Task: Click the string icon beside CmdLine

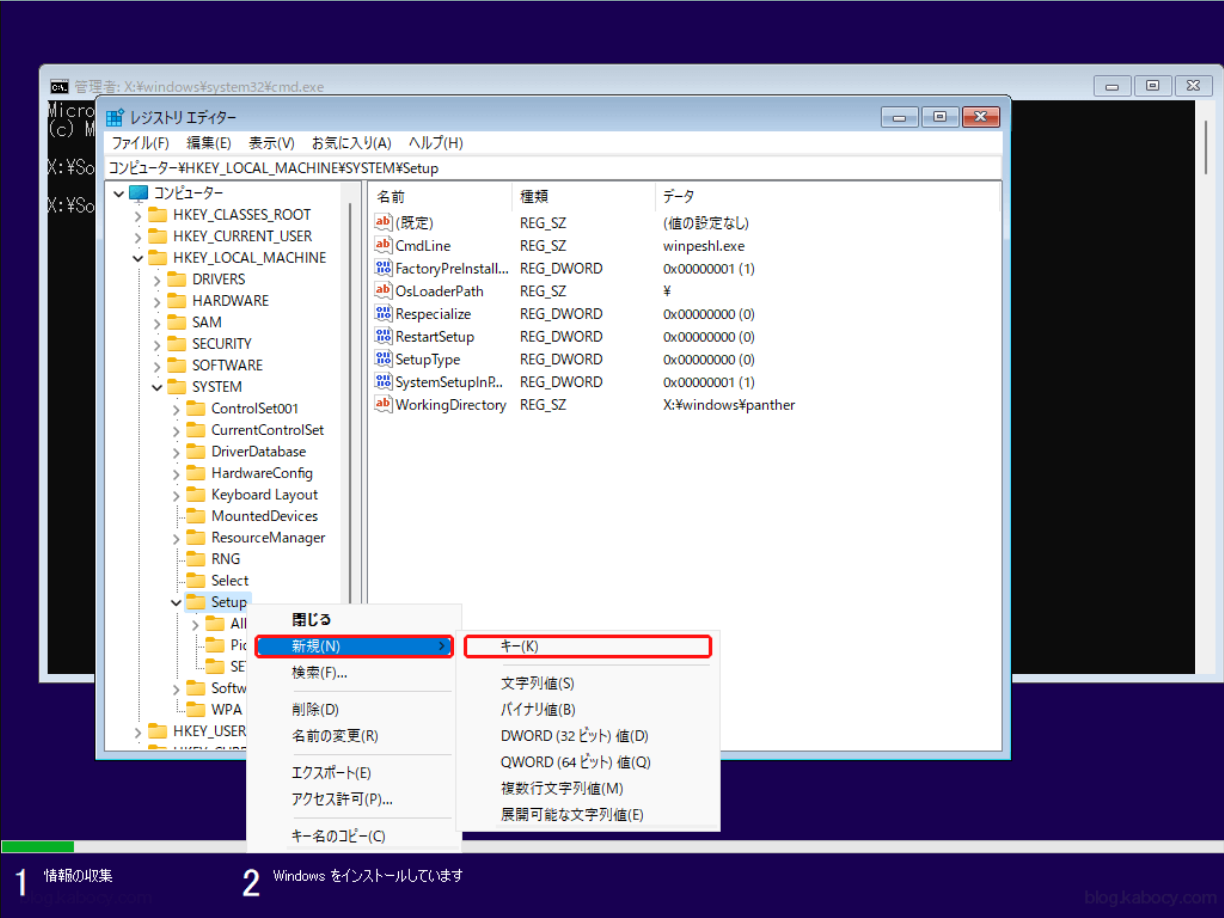Action: pos(383,245)
